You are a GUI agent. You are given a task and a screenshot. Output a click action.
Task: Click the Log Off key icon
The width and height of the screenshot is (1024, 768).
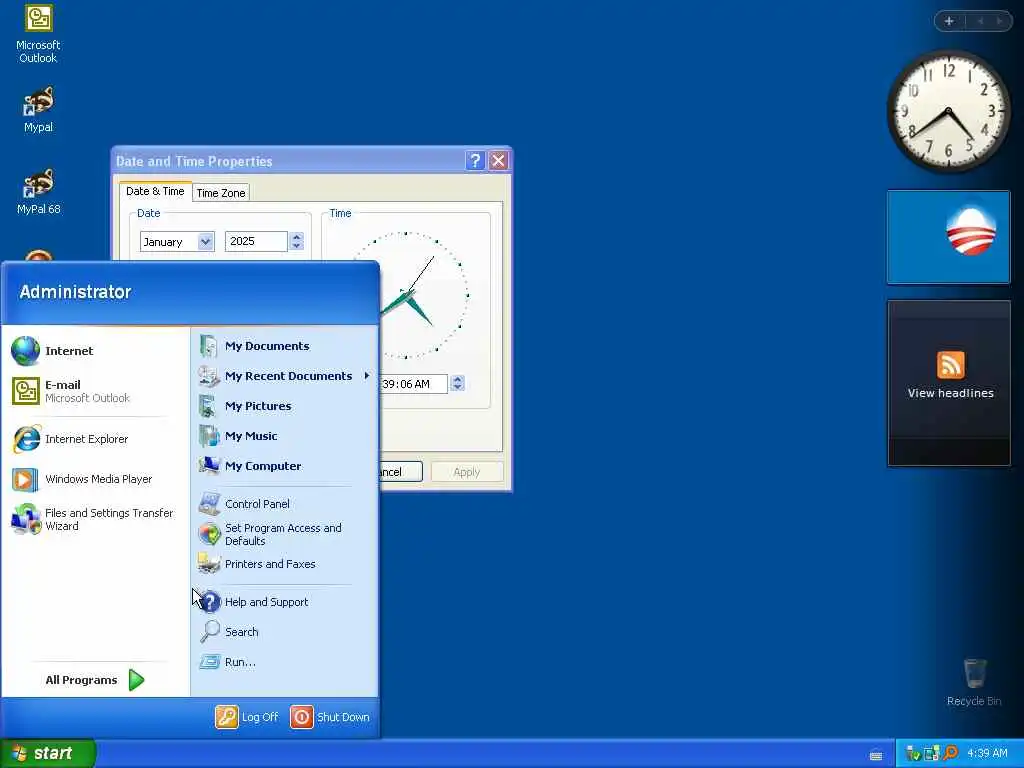click(x=227, y=717)
